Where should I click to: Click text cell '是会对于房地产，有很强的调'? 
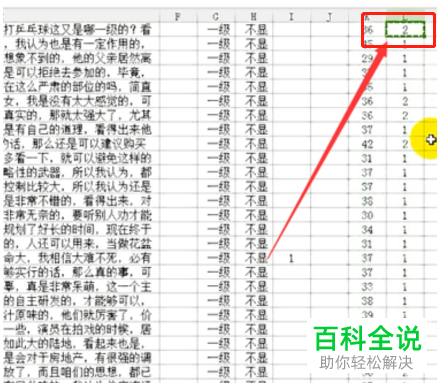tap(77, 358)
